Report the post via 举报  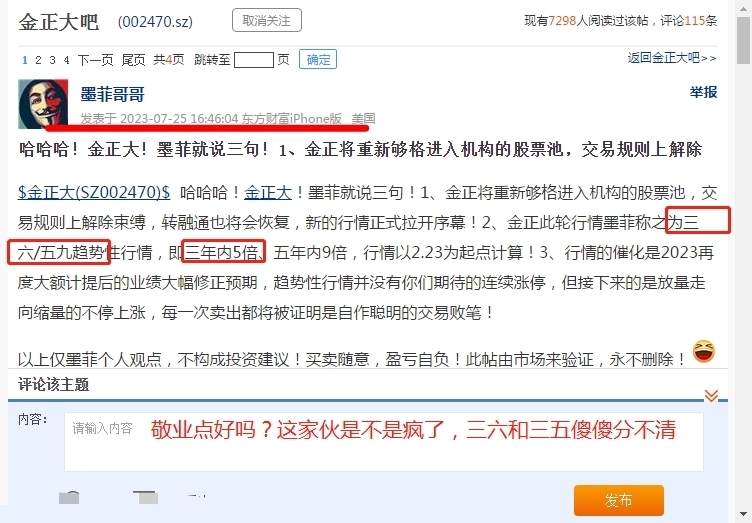[x=703, y=92]
